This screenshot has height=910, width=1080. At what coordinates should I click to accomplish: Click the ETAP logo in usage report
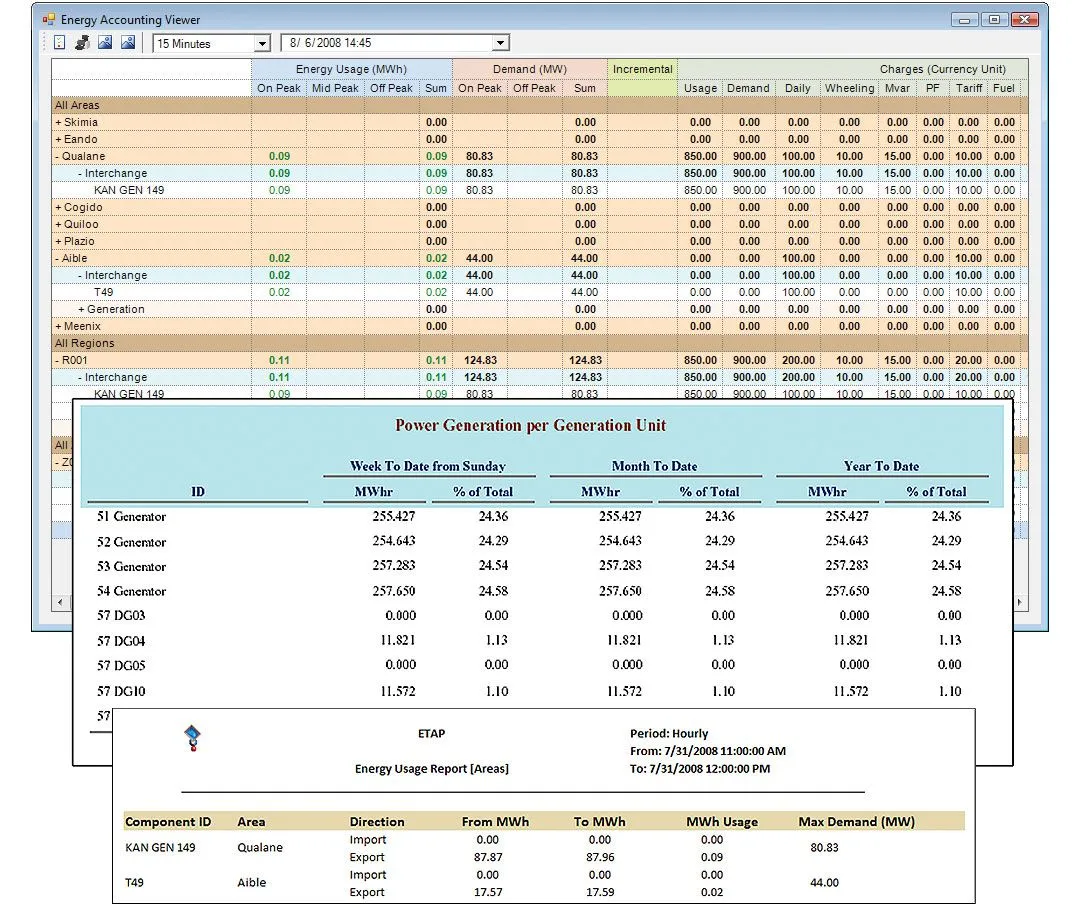tap(192, 739)
